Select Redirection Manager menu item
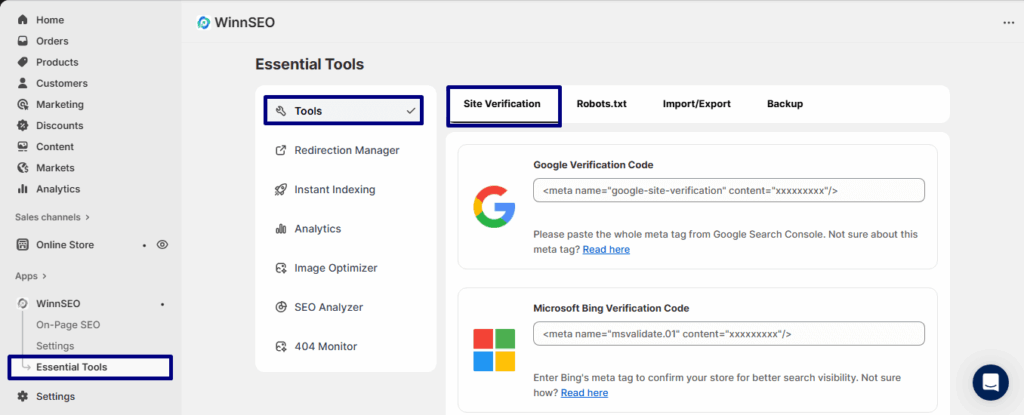 tap(345, 150)
